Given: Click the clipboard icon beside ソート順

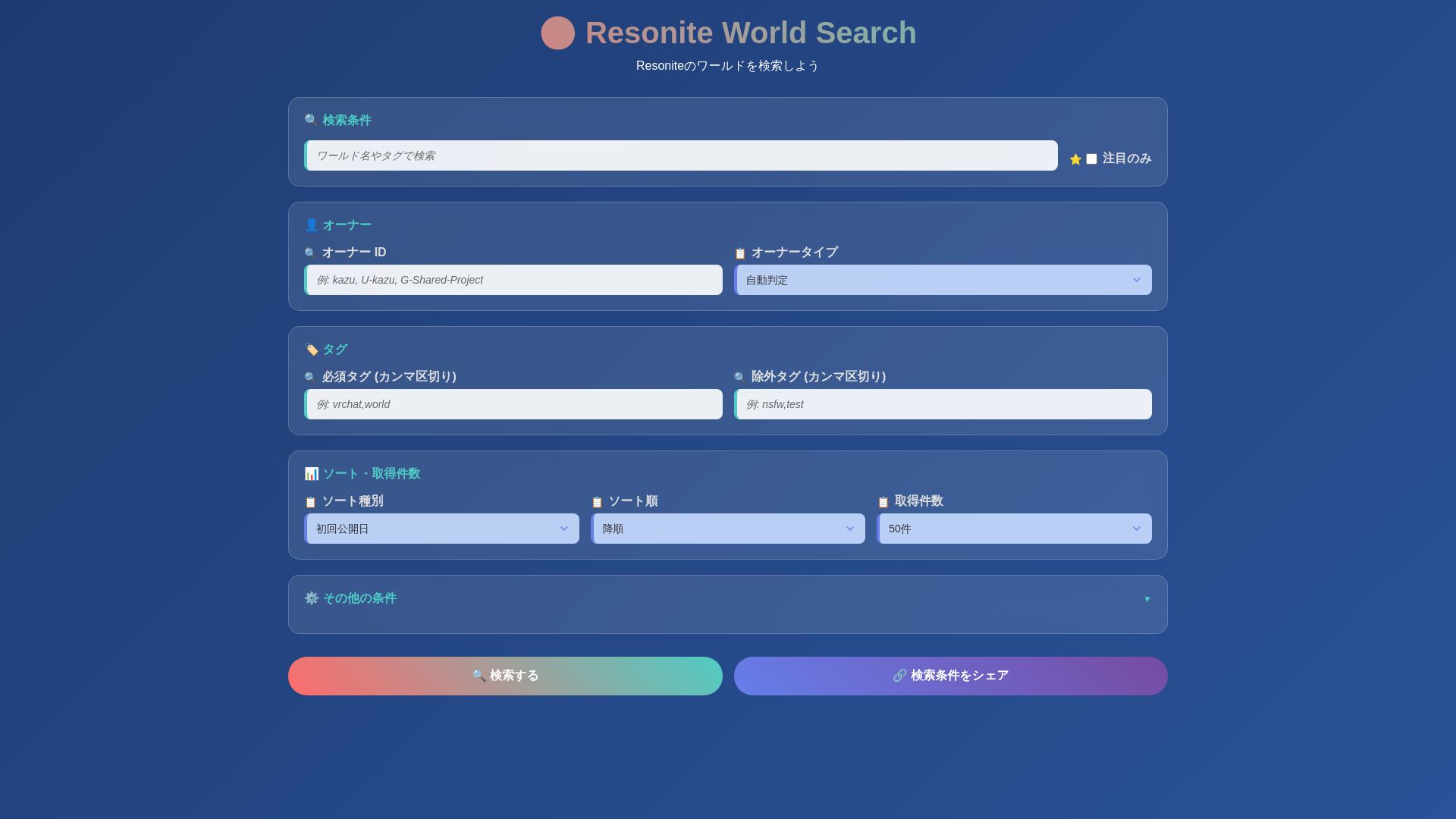Looking at the screenshot, I should pyautogui.click(x=597, y=502).
